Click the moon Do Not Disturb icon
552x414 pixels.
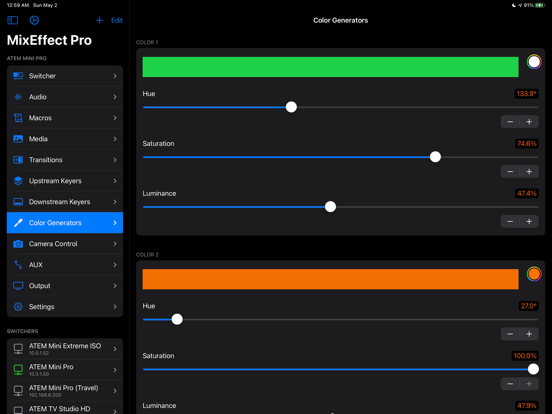(x=514, y=5)
